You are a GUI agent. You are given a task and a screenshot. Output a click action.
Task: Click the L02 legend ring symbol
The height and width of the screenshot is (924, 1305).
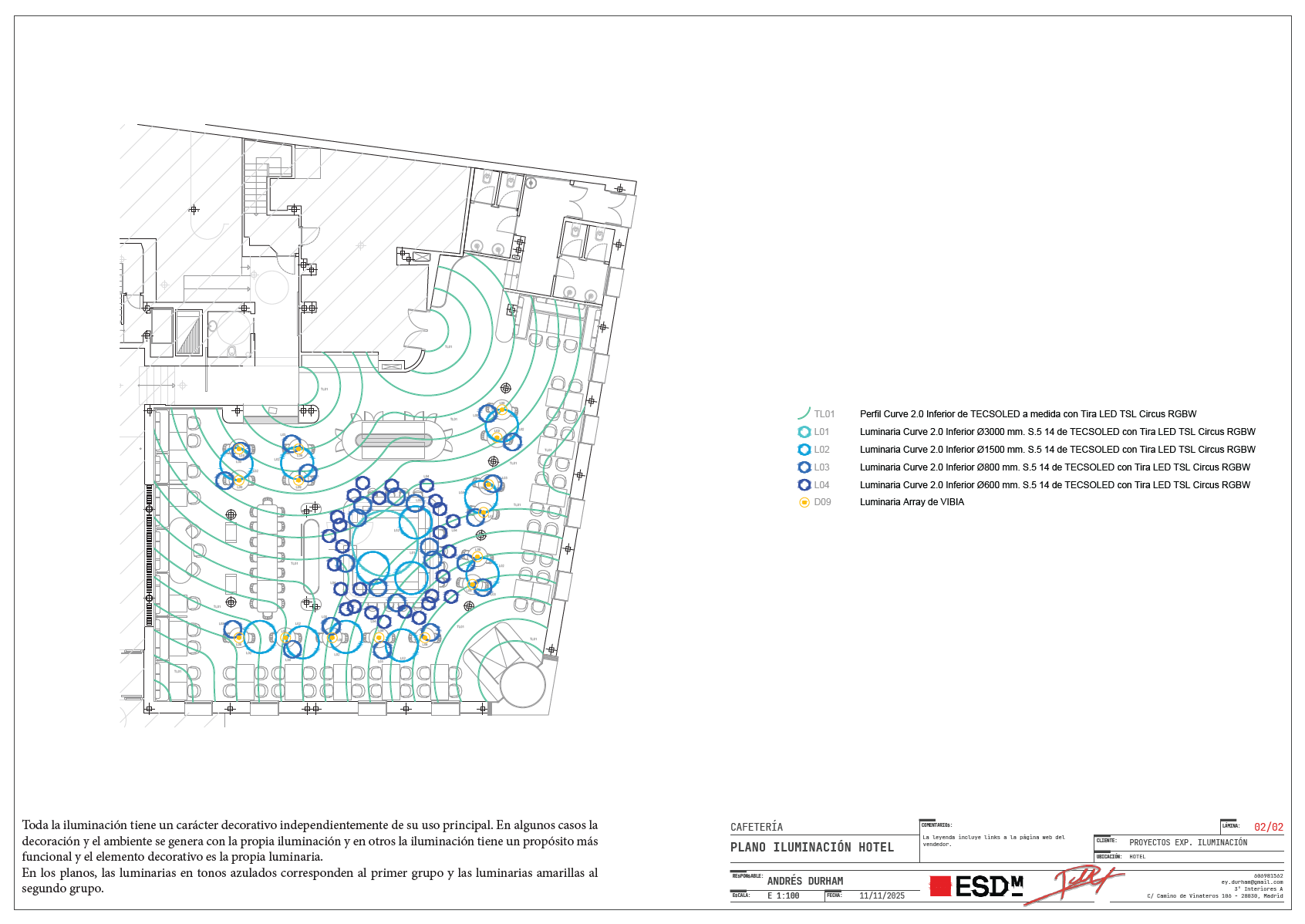point(804,450)
